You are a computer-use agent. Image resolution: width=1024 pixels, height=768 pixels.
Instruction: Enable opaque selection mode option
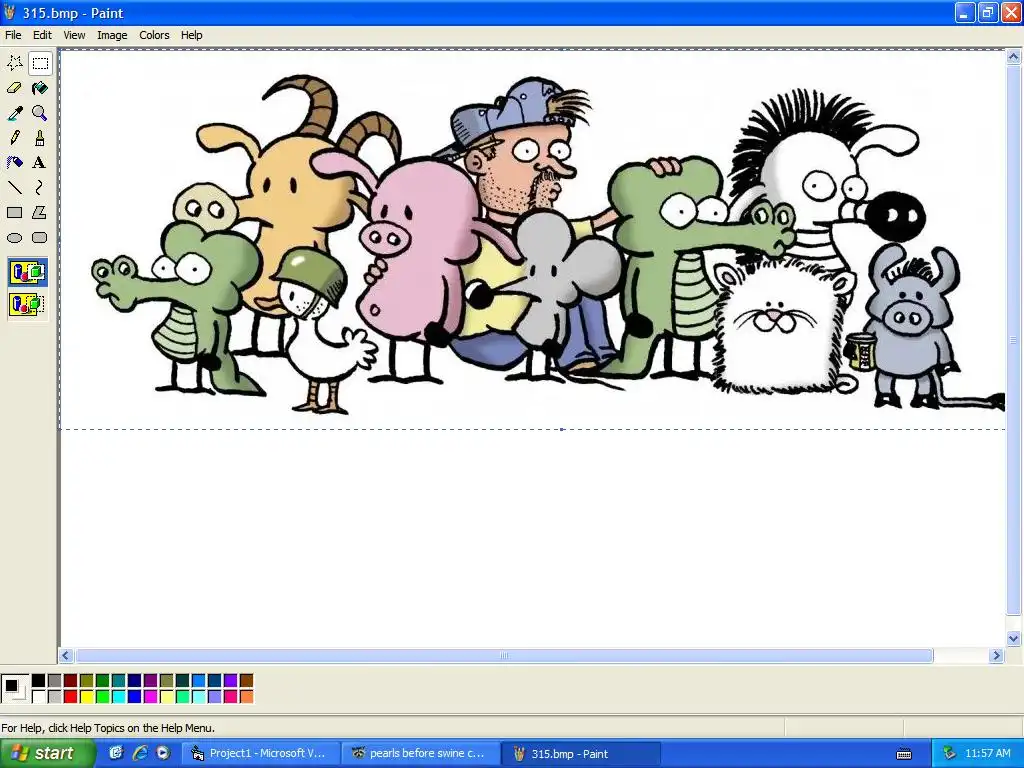(27, 272)
